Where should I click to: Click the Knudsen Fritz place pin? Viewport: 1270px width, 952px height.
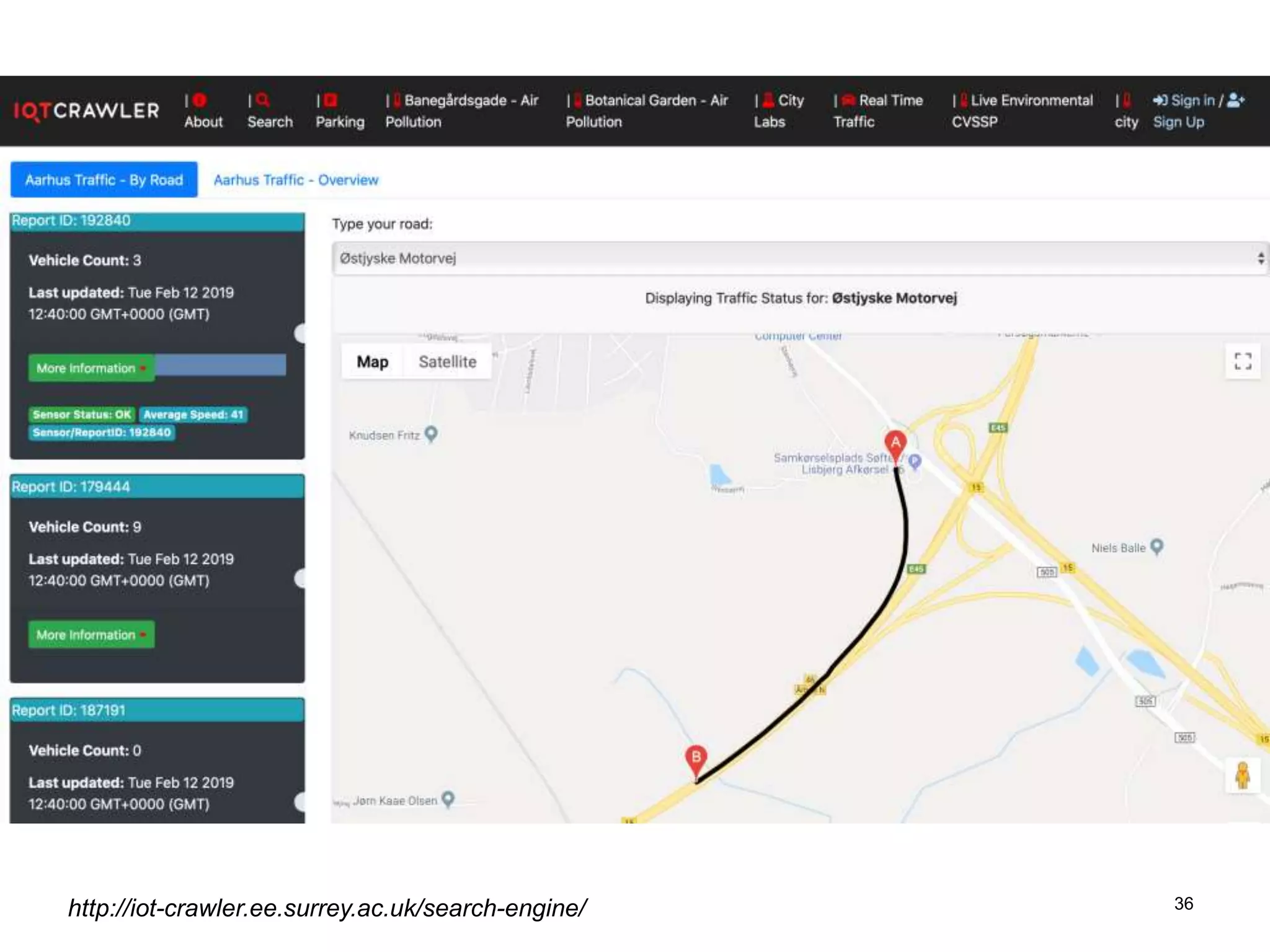(x=431, y=434)
